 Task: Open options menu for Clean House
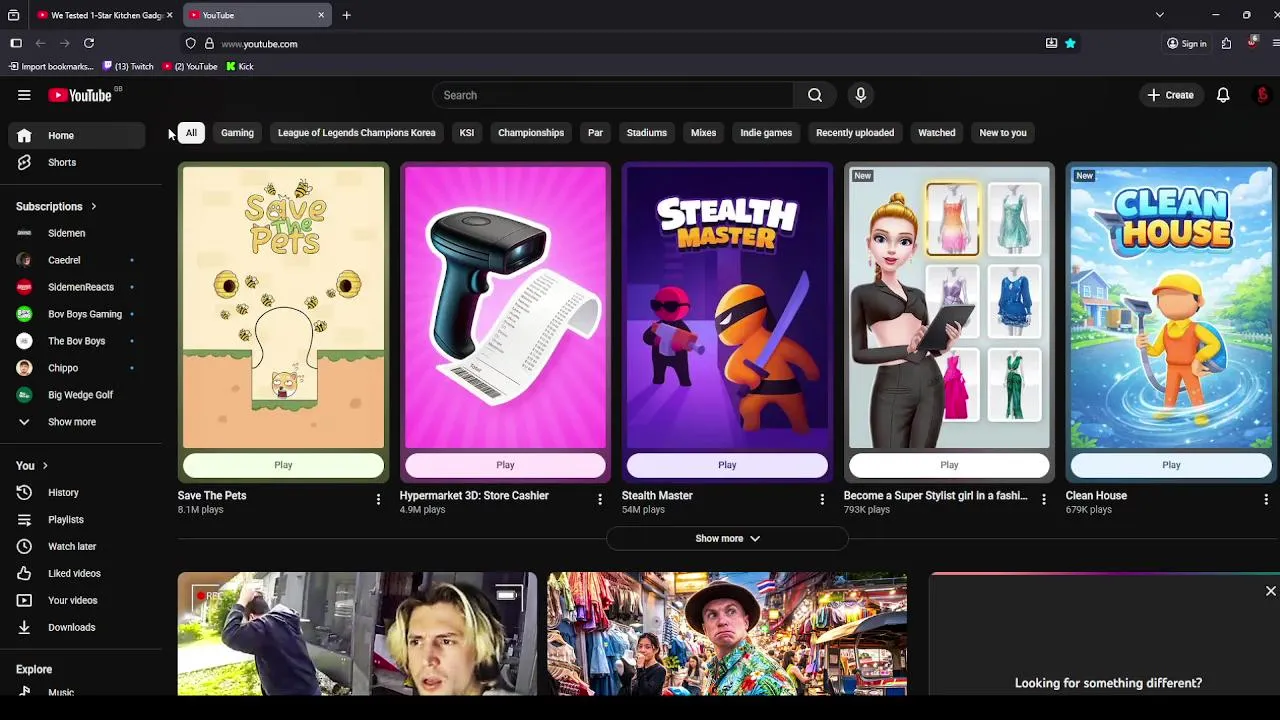pos(1266,499)
